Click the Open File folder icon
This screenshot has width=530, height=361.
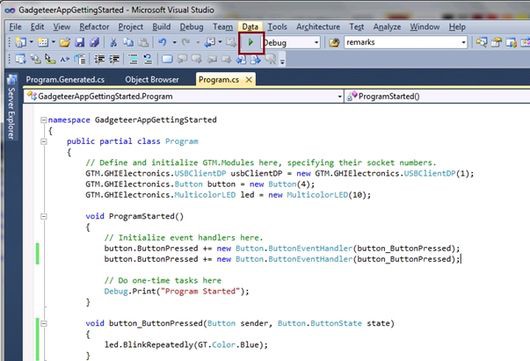(65, 42)
